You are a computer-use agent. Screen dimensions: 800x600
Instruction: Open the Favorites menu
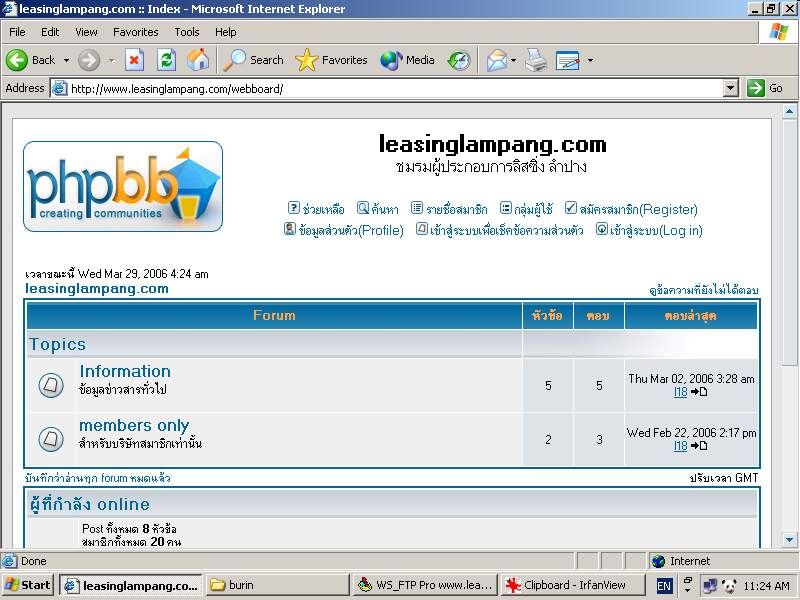click(x=135, y=32)
